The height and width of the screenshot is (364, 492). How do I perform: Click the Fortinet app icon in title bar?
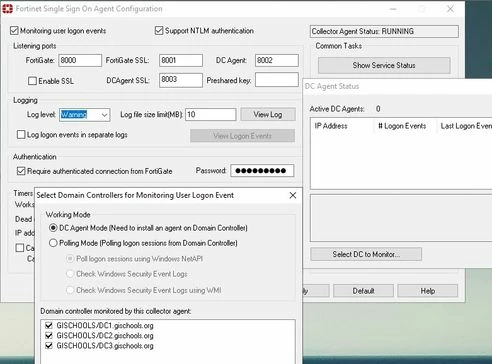pos(7,9)
